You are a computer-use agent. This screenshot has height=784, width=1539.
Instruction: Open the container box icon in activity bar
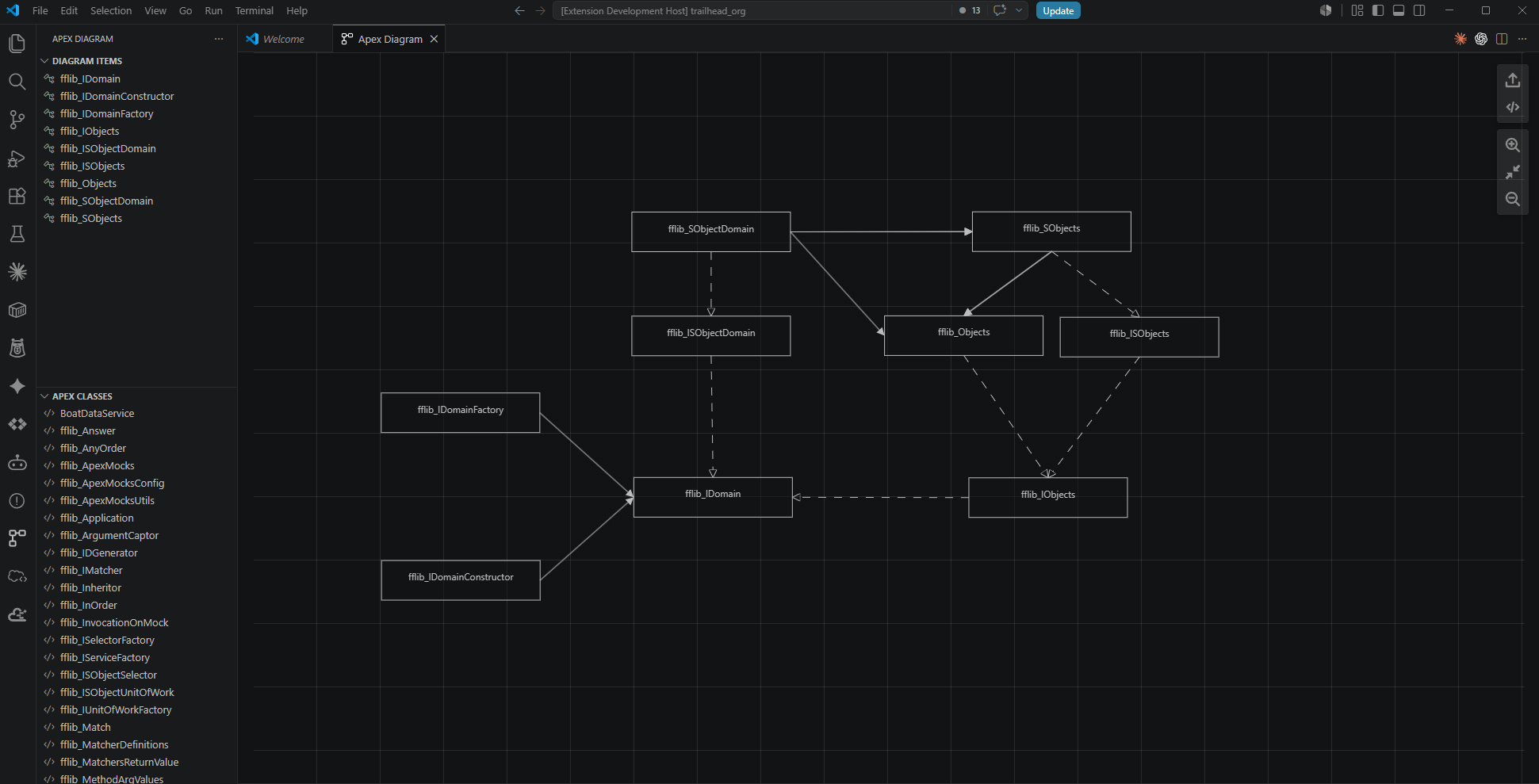click(17, 310)
